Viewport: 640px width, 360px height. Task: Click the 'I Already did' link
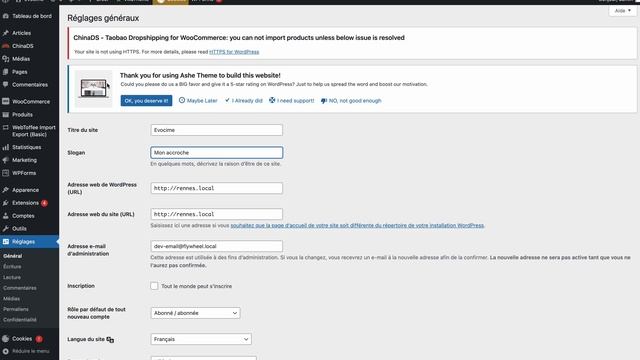click(x=244, y=100)
